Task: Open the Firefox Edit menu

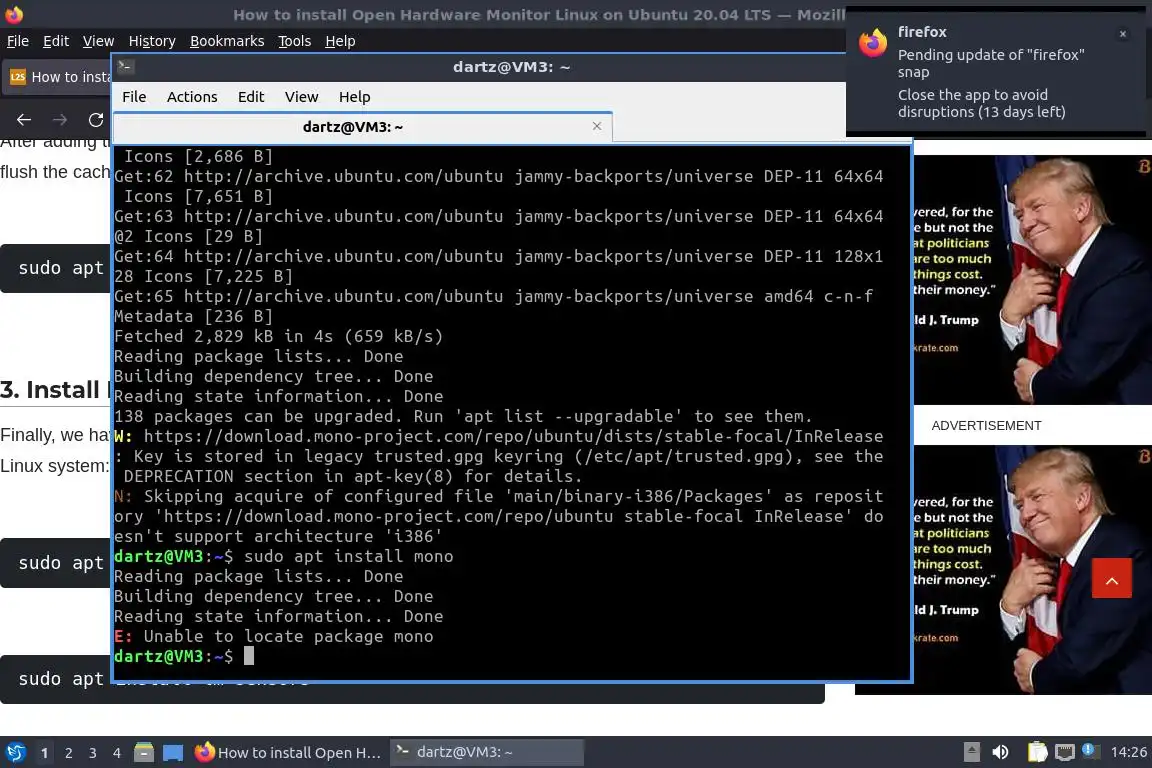Action: (x=56, y=41)
